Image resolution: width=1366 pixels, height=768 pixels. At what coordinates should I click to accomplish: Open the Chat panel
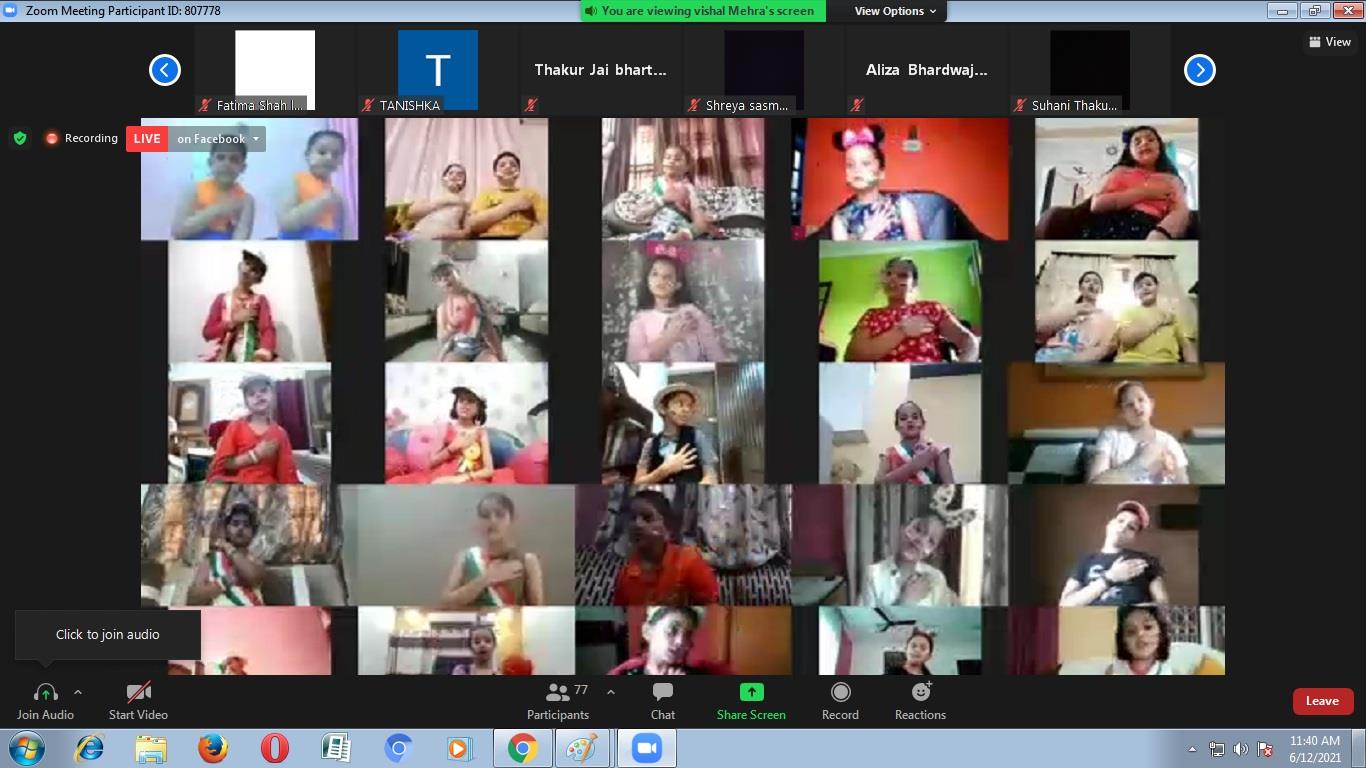tap(662, 700)
